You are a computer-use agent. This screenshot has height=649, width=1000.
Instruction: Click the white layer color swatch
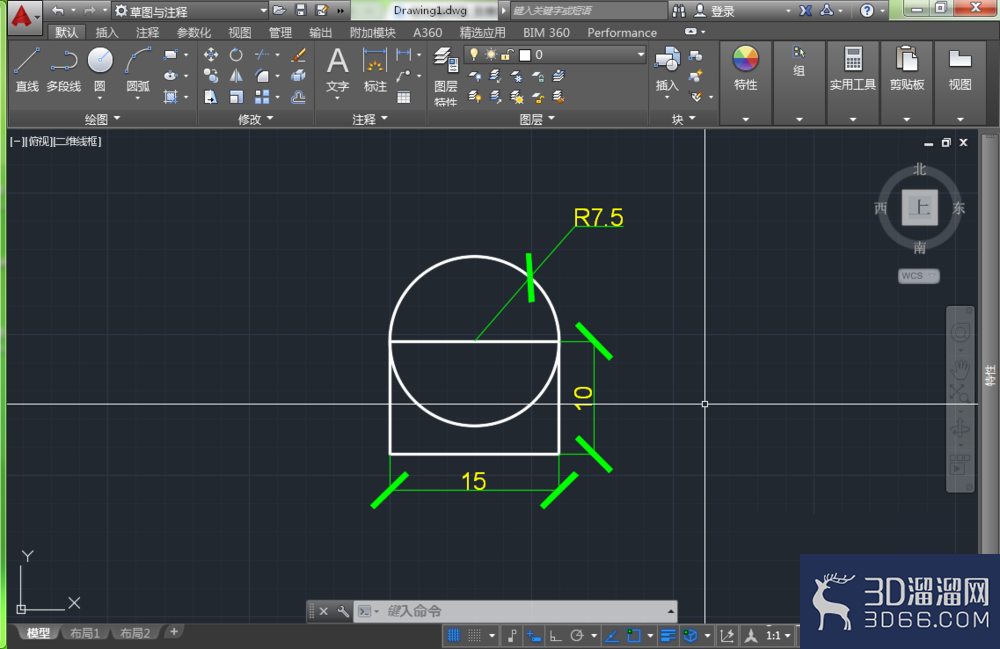click(x=525, y=55)
